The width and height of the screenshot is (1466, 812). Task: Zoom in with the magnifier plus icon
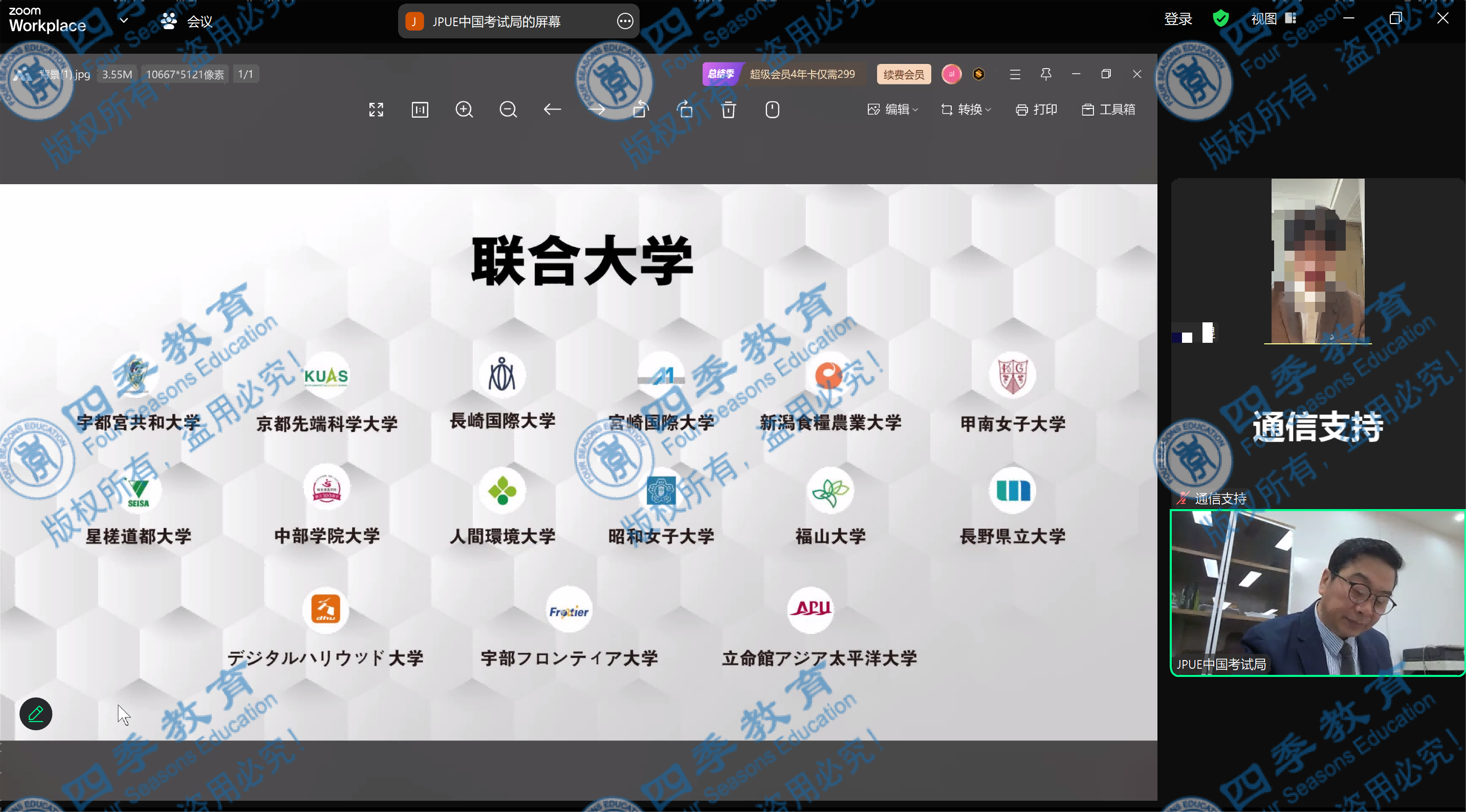click(465, 109)
